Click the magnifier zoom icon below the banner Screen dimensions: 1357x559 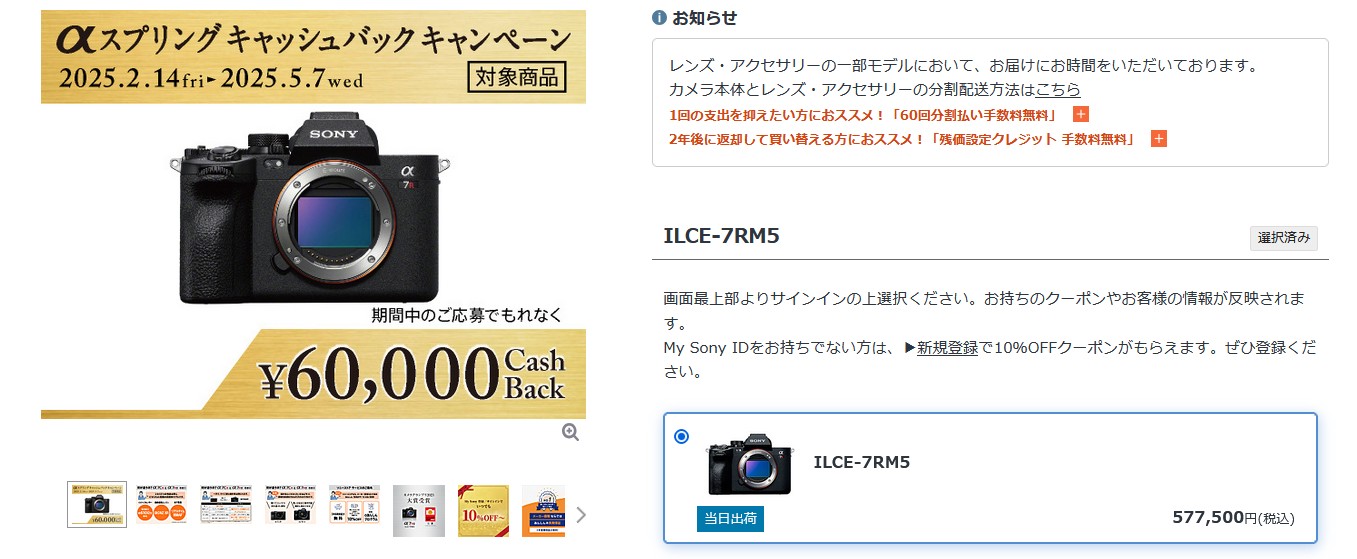(x=570, y=432)
